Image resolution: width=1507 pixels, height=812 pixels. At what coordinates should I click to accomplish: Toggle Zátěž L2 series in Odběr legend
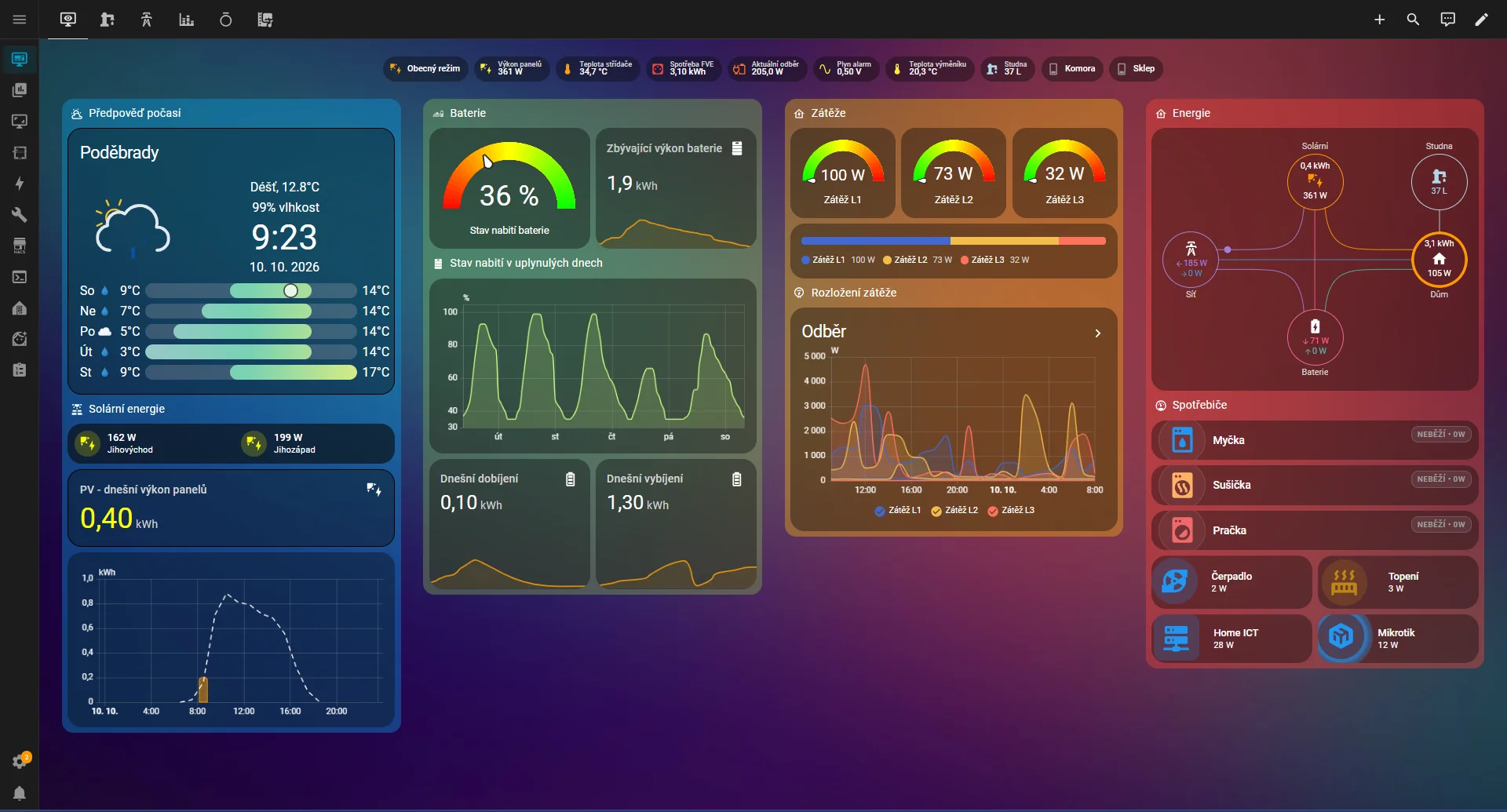954,510
